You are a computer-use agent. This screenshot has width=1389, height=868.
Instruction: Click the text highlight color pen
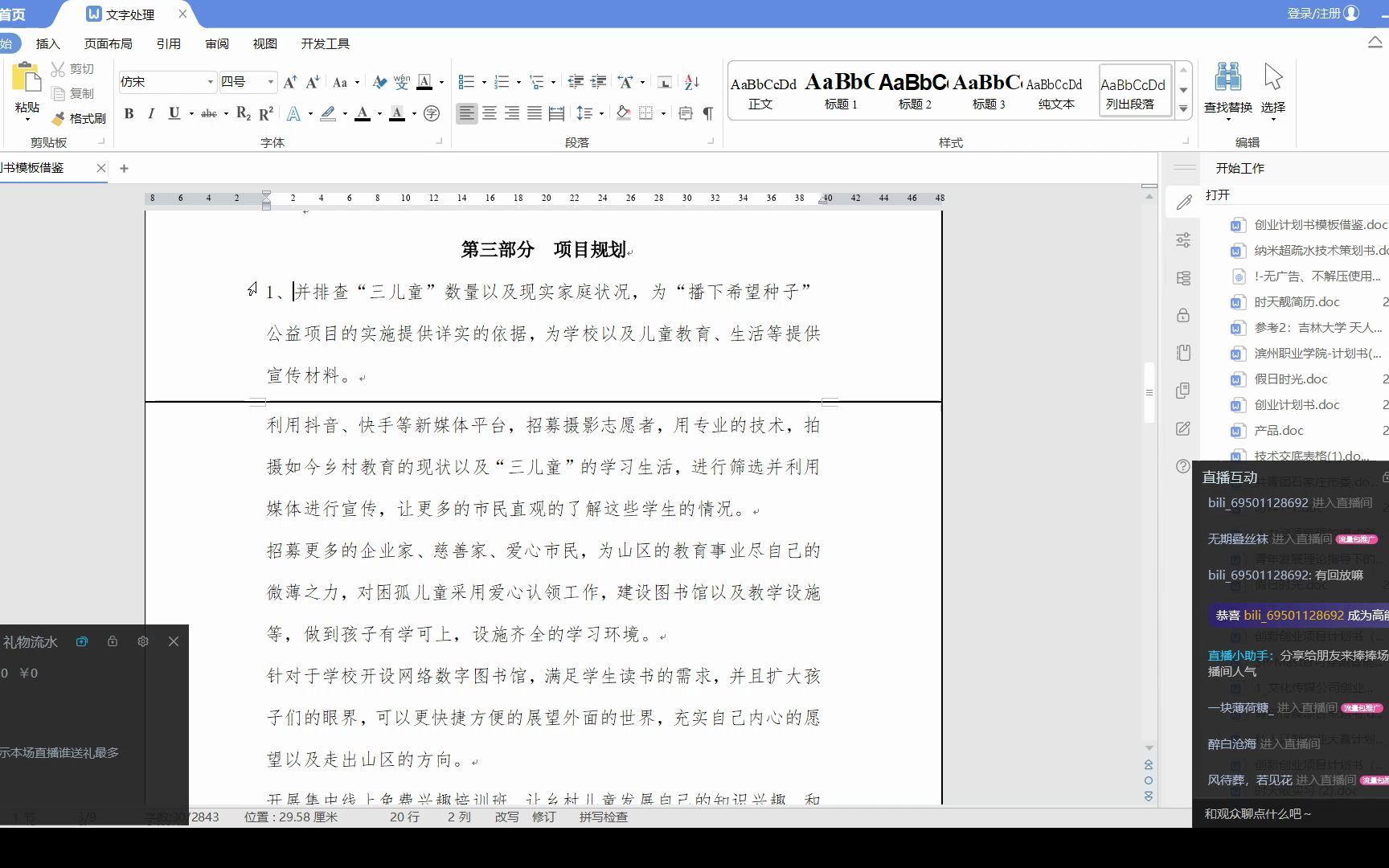[x=328, y=114]
